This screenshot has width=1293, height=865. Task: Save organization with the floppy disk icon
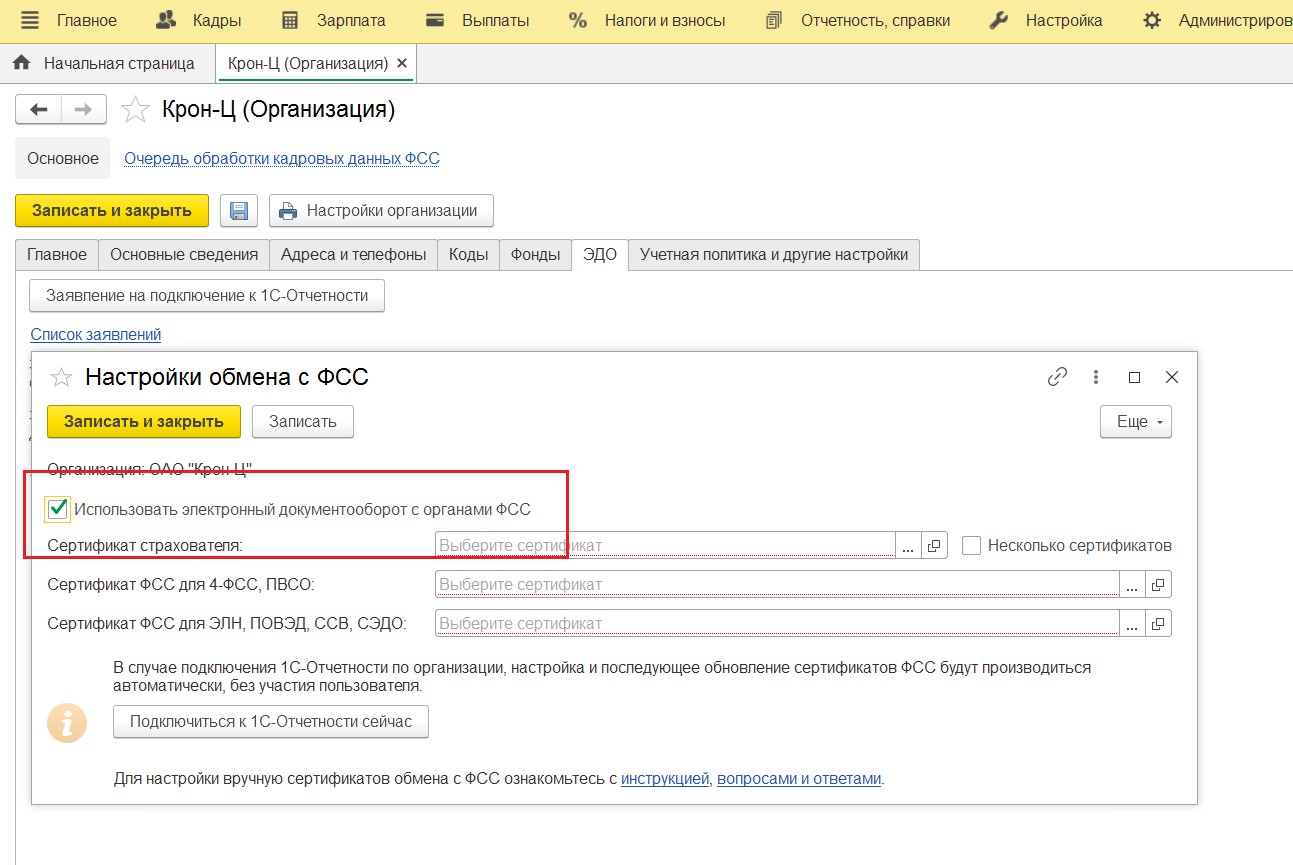click(239, 211)
